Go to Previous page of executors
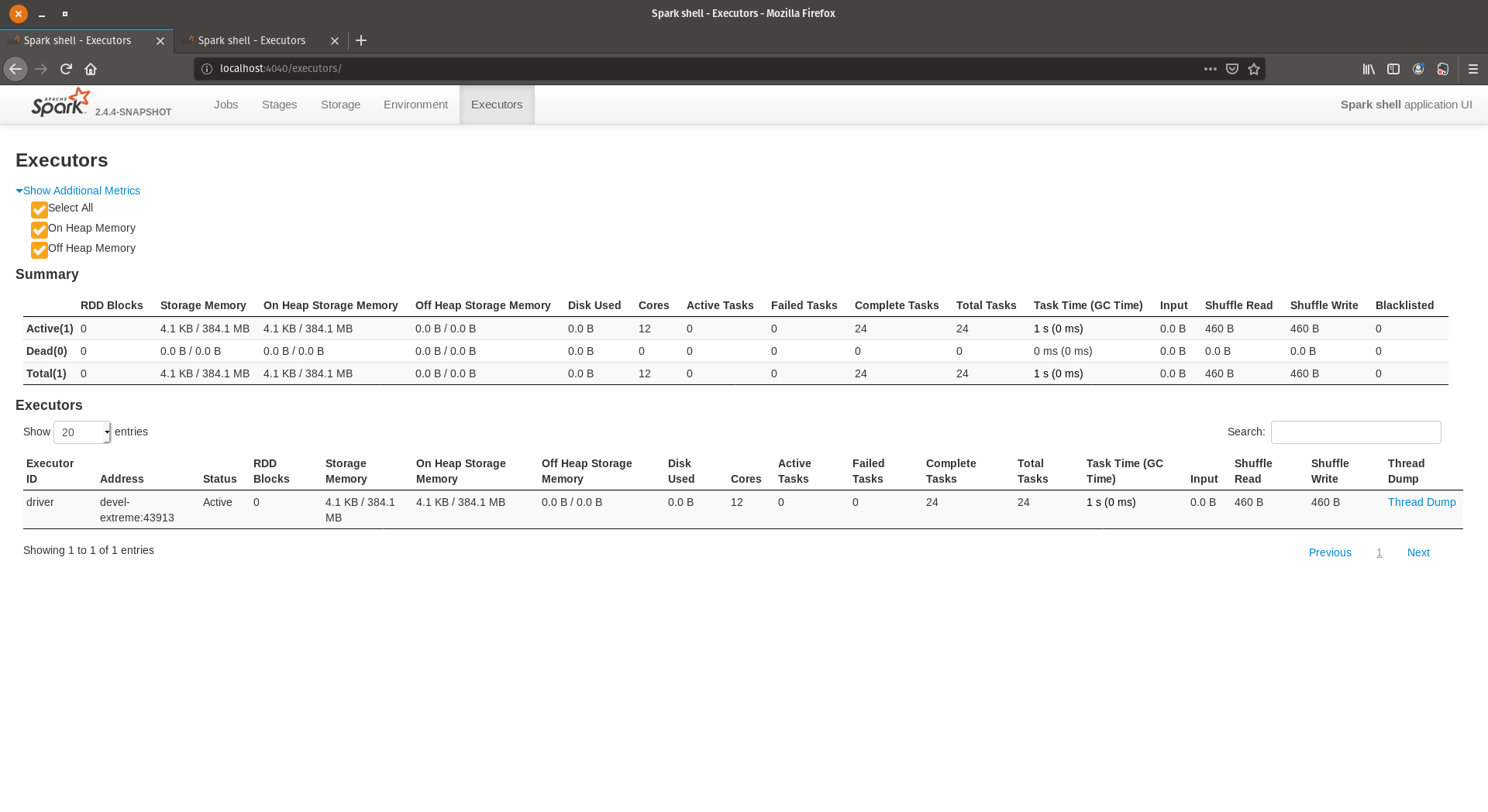Image resolution: width=1488 pixels, height=812 pixels. (1330, 552)
